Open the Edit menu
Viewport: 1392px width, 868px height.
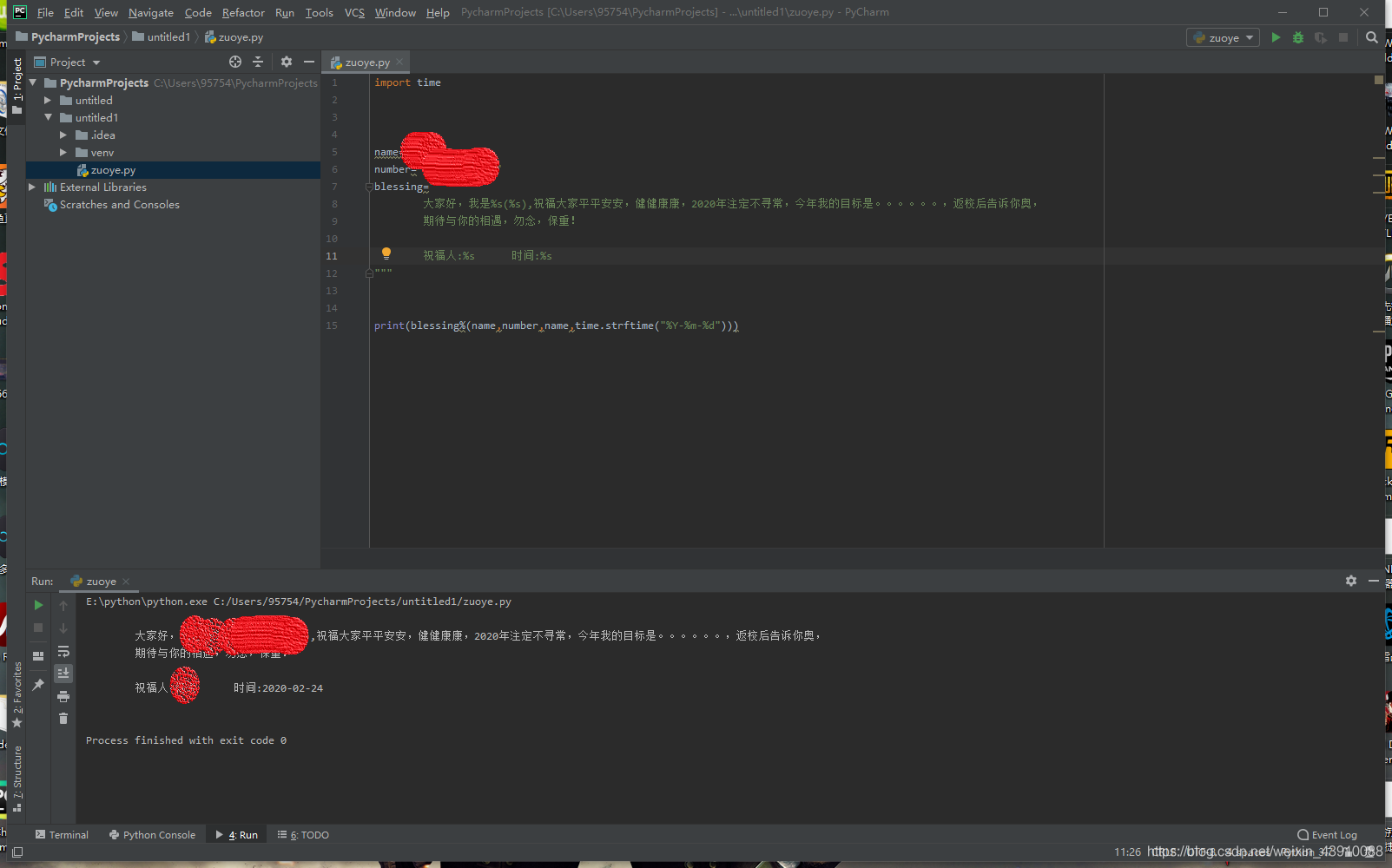(74, 12)
